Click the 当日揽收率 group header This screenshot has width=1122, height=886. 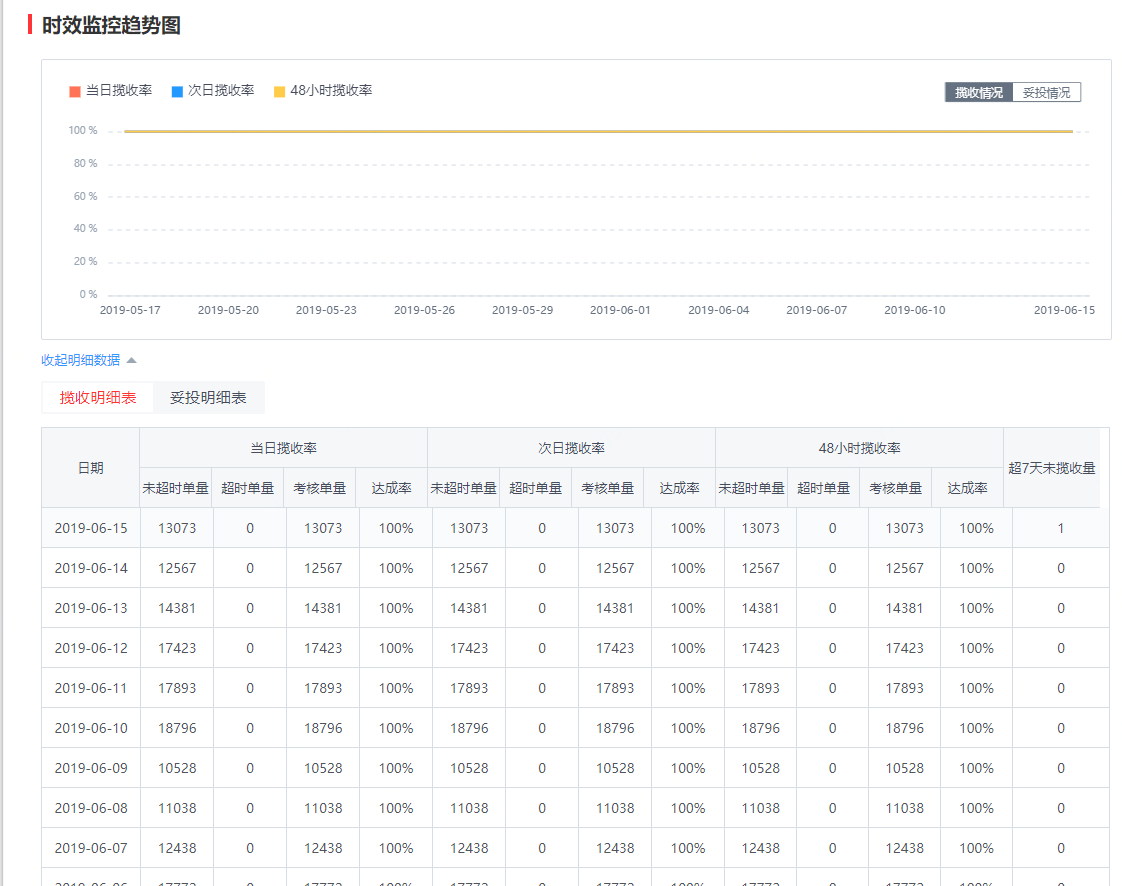283,448
